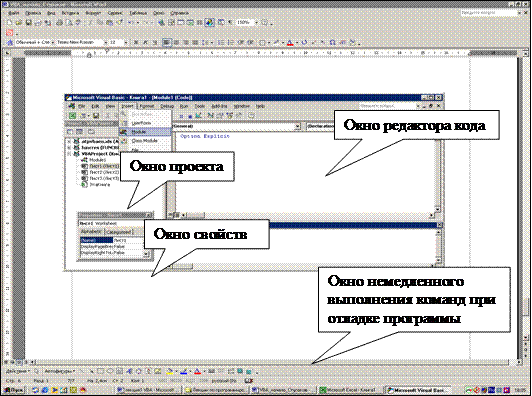Click the Line Color button in Drawing toolbar

click(184, 372)
